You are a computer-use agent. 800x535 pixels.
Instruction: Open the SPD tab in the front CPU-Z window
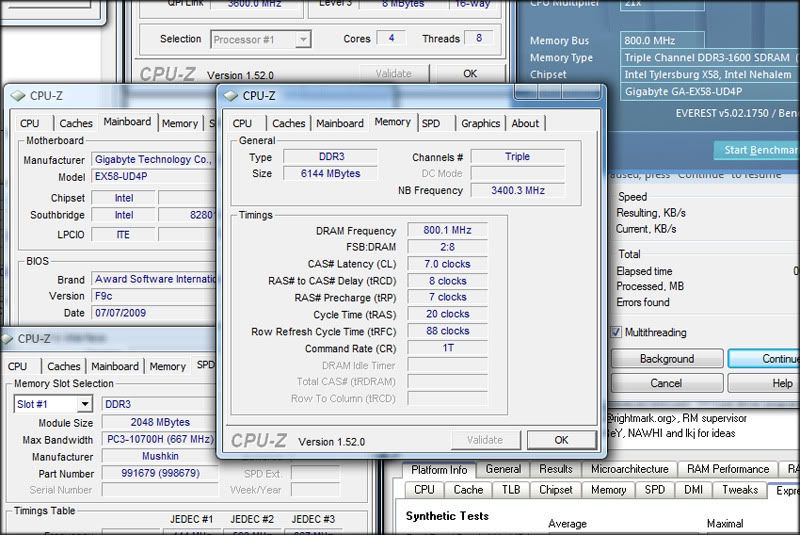click(x=431, y=123)
